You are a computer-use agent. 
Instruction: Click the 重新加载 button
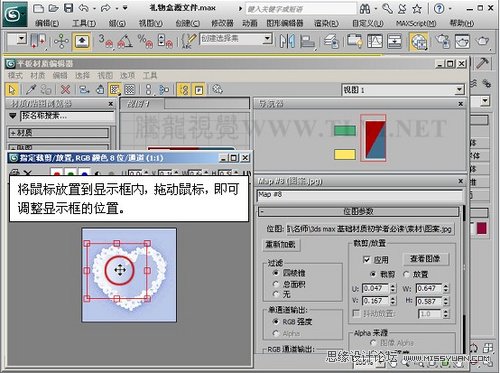click(280, 245)
